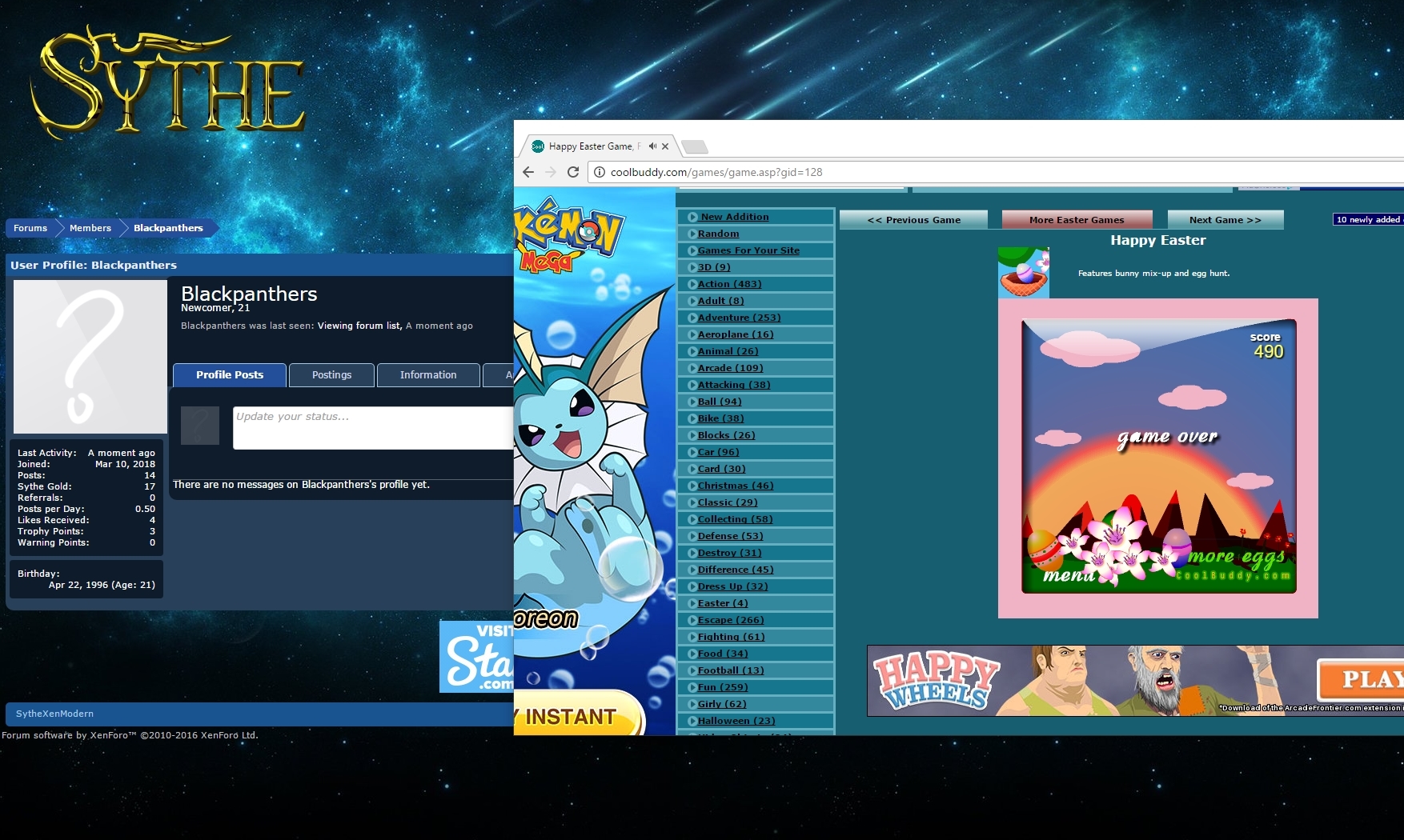1404x840 pixels.
Task: Open the Food (34) category
Action: coord(723,654)
